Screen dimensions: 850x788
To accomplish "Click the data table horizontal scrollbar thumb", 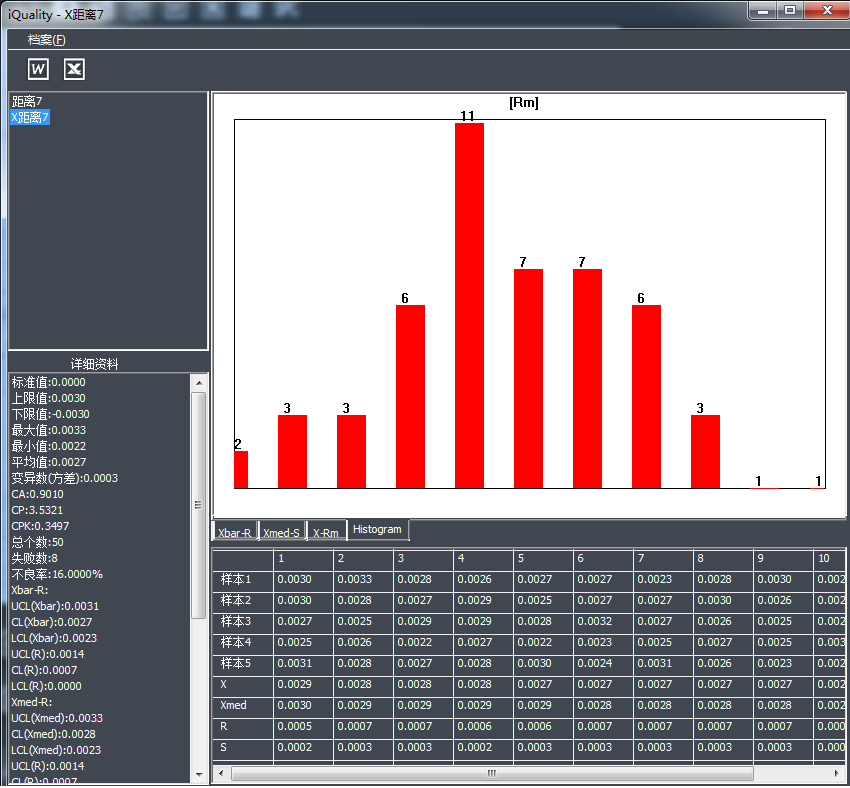I will [x=491, y=773].
